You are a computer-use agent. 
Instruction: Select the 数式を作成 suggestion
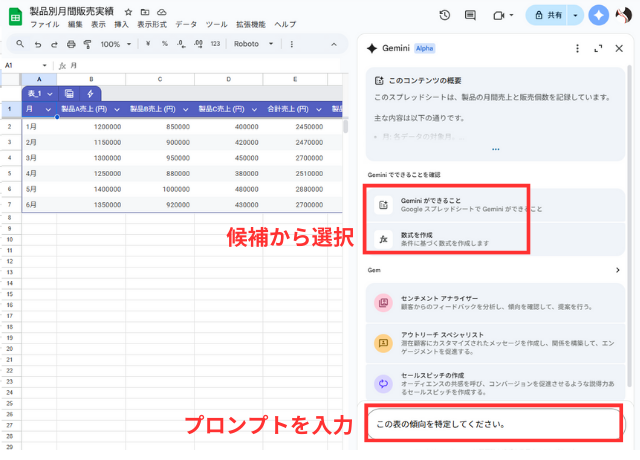(496, 239)
